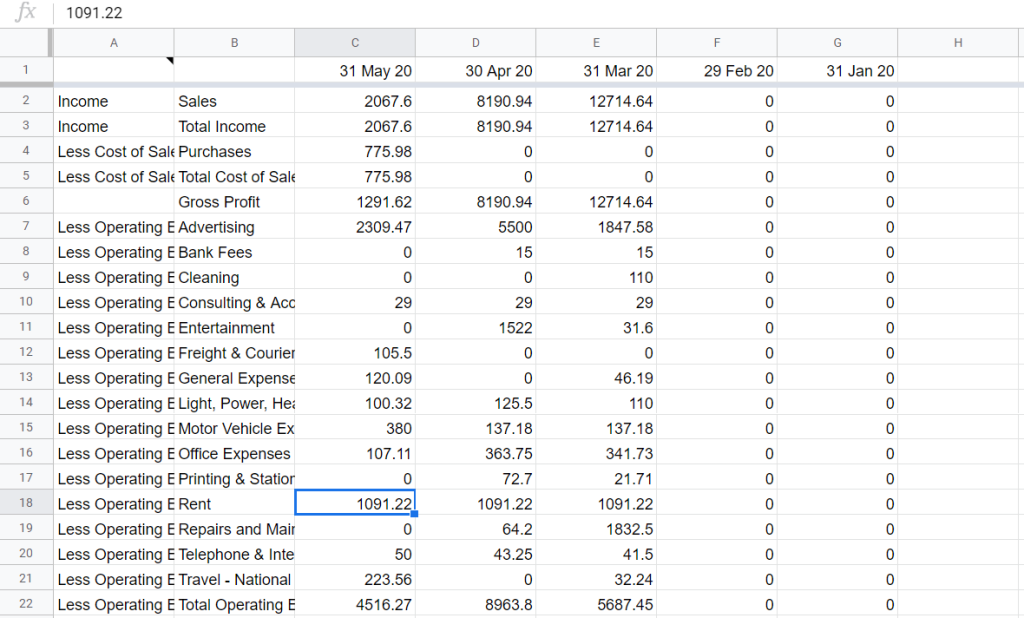Select the Gross Profit label cell
This screenshot has width=1024, height=618.
coord(234,201)
